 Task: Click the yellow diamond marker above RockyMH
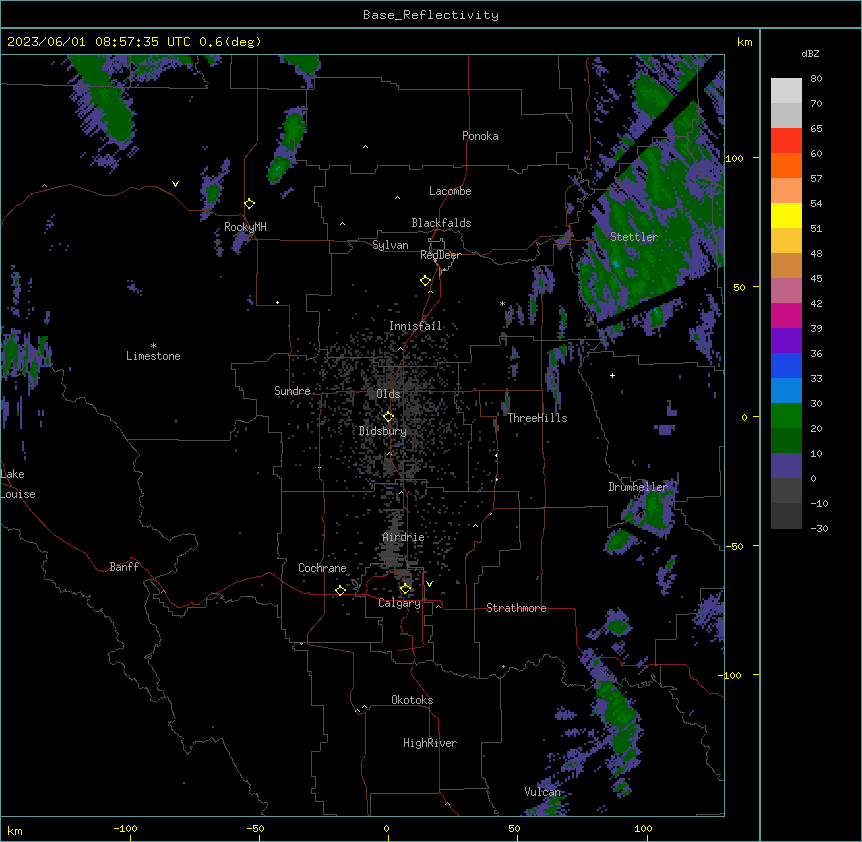250,204
